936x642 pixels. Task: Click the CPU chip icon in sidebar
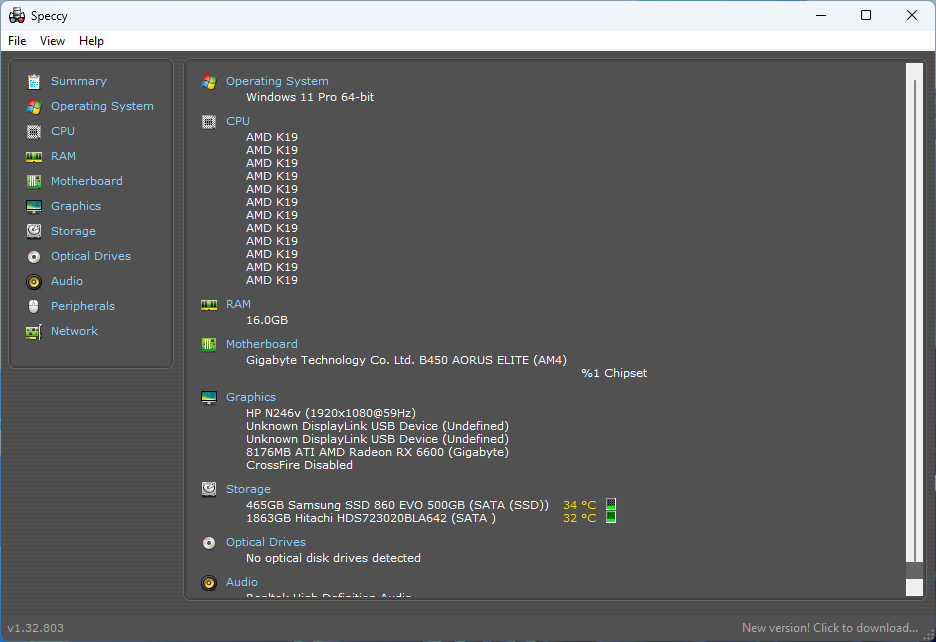pyautogui.click(x=34, y=131)
